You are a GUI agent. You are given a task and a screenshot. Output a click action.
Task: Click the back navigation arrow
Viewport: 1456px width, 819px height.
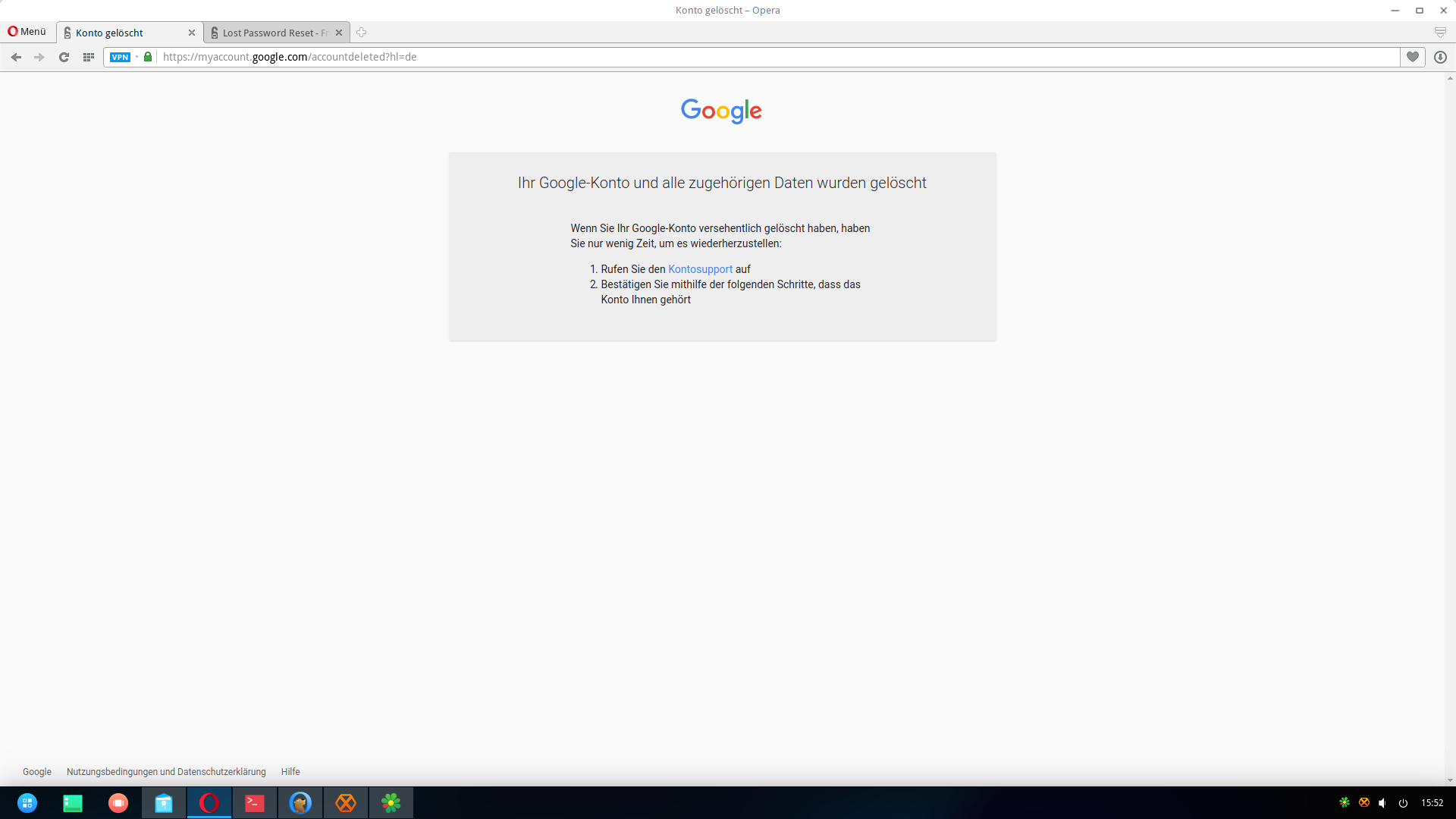click(16, 57)
